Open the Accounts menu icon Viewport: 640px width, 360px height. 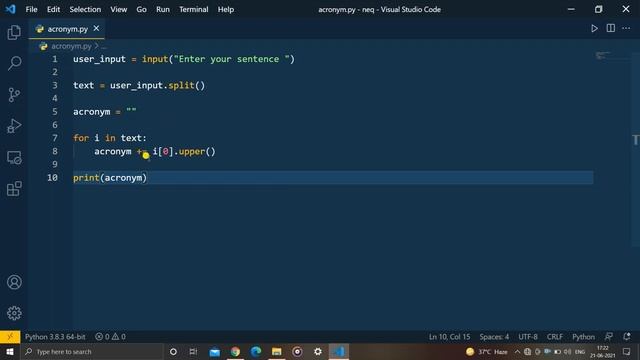(14, 282)
